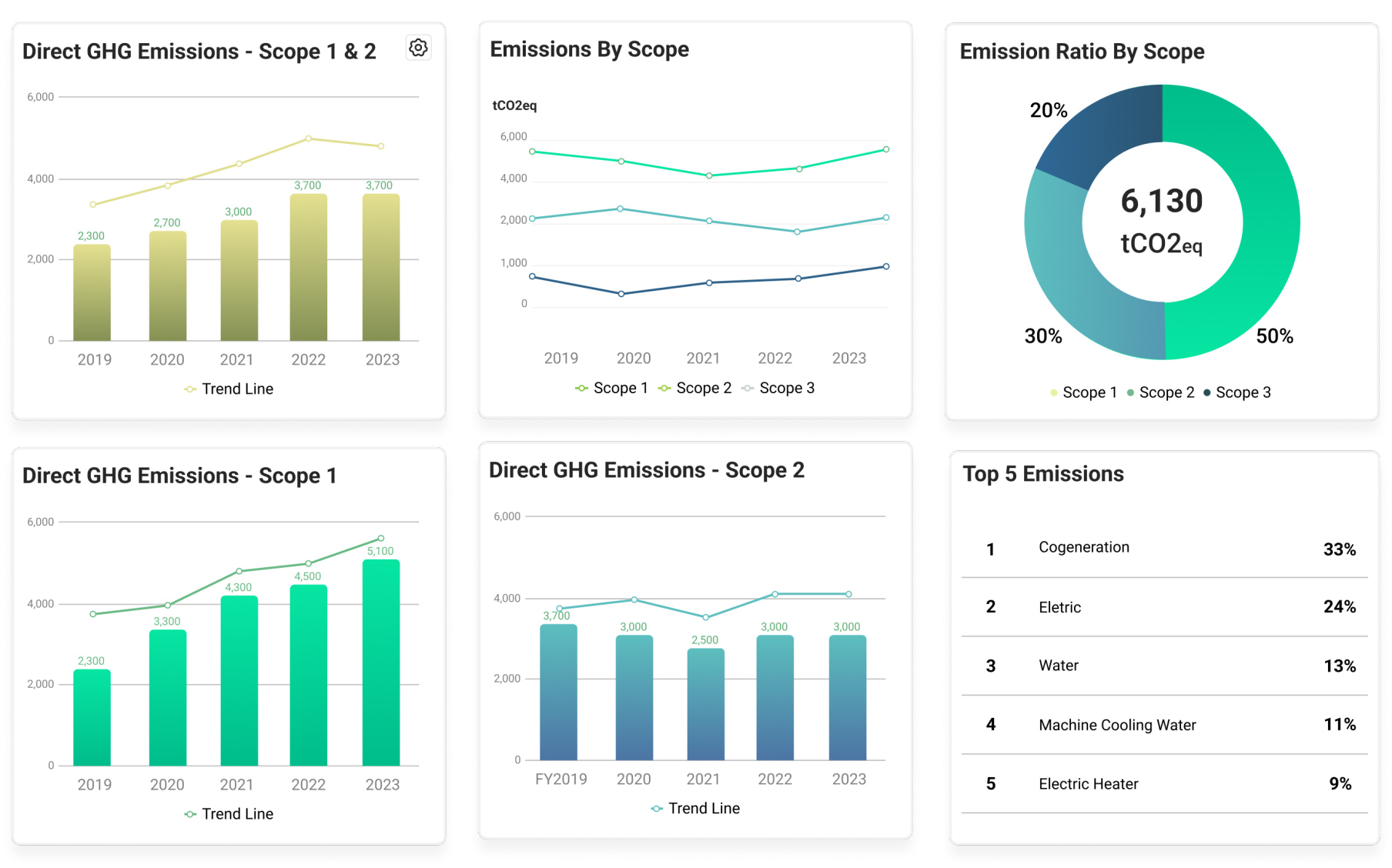
Task: Toggle Scope 1 legend in Emissions By Scope
Action: (612, 389)
